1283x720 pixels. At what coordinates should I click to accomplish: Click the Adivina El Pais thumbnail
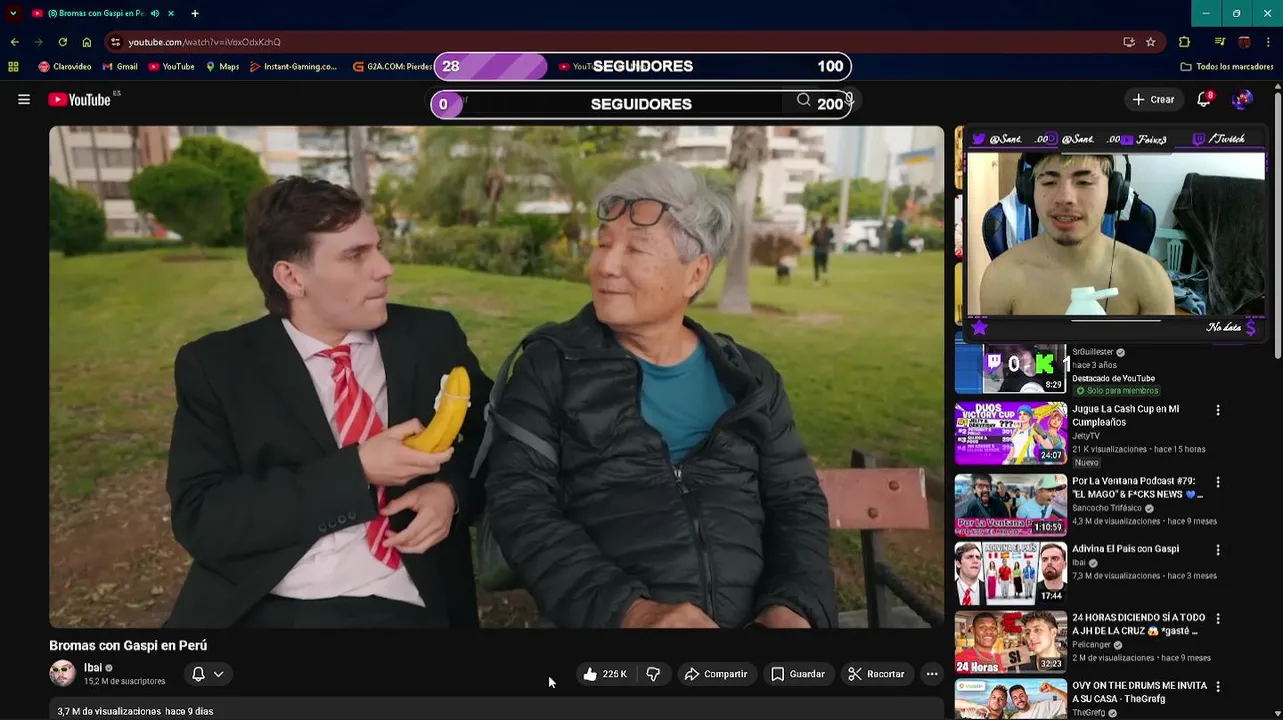coord(1010,572)
